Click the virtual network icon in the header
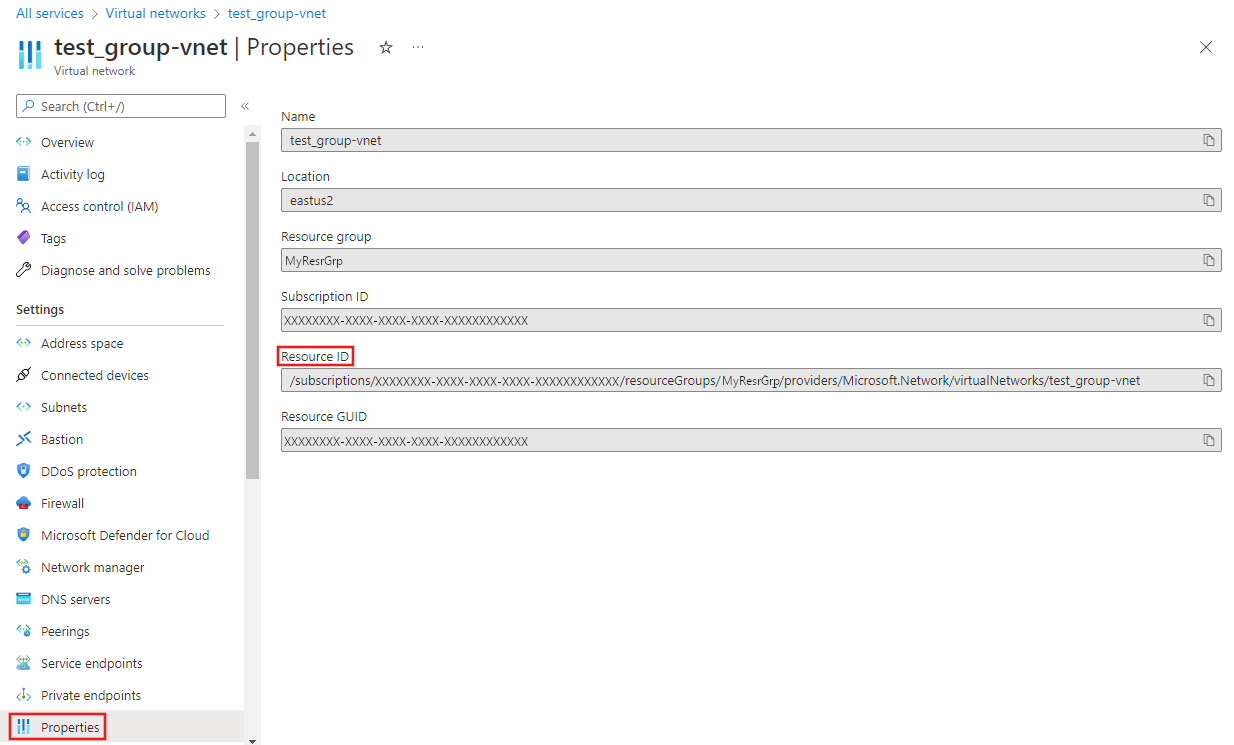The image size is (1234, 745). click(30, 55)
